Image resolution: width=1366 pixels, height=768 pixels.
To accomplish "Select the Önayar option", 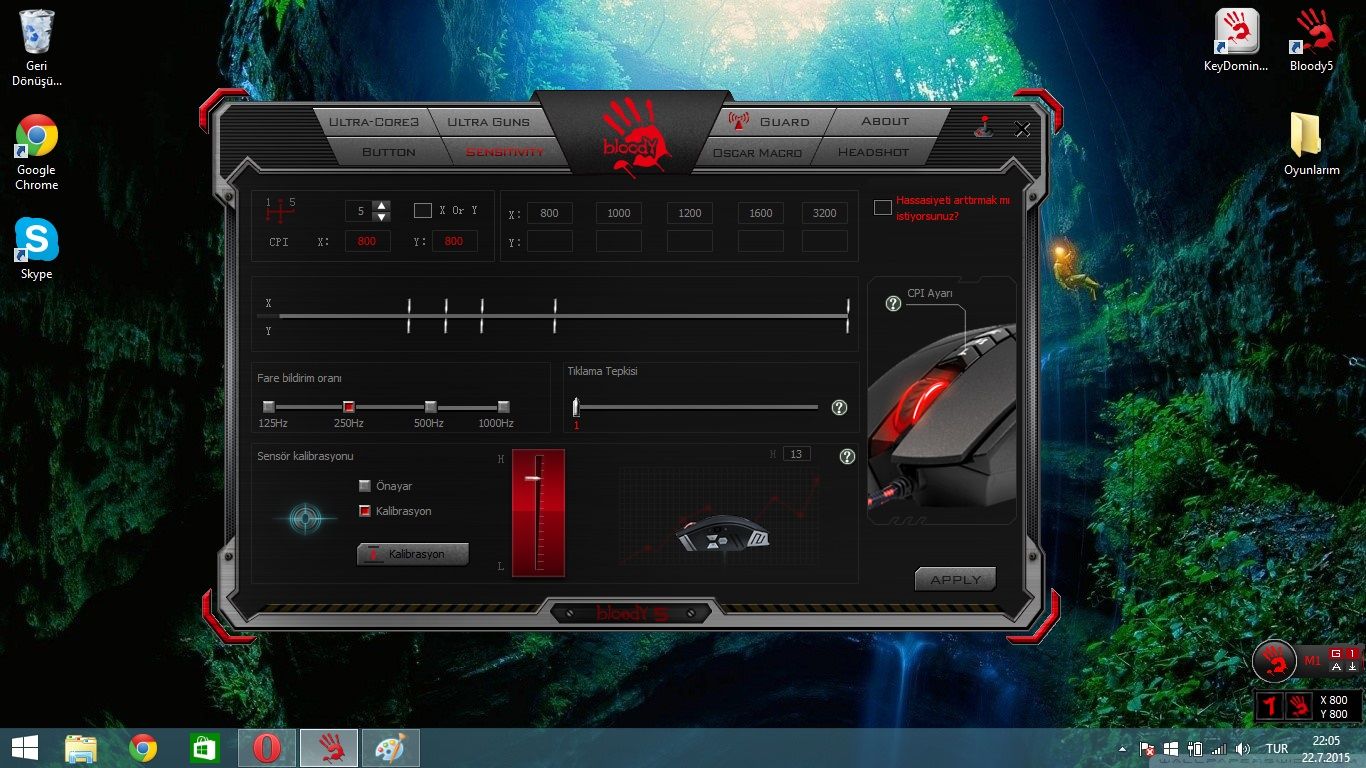I will click(x=365, y=486).
